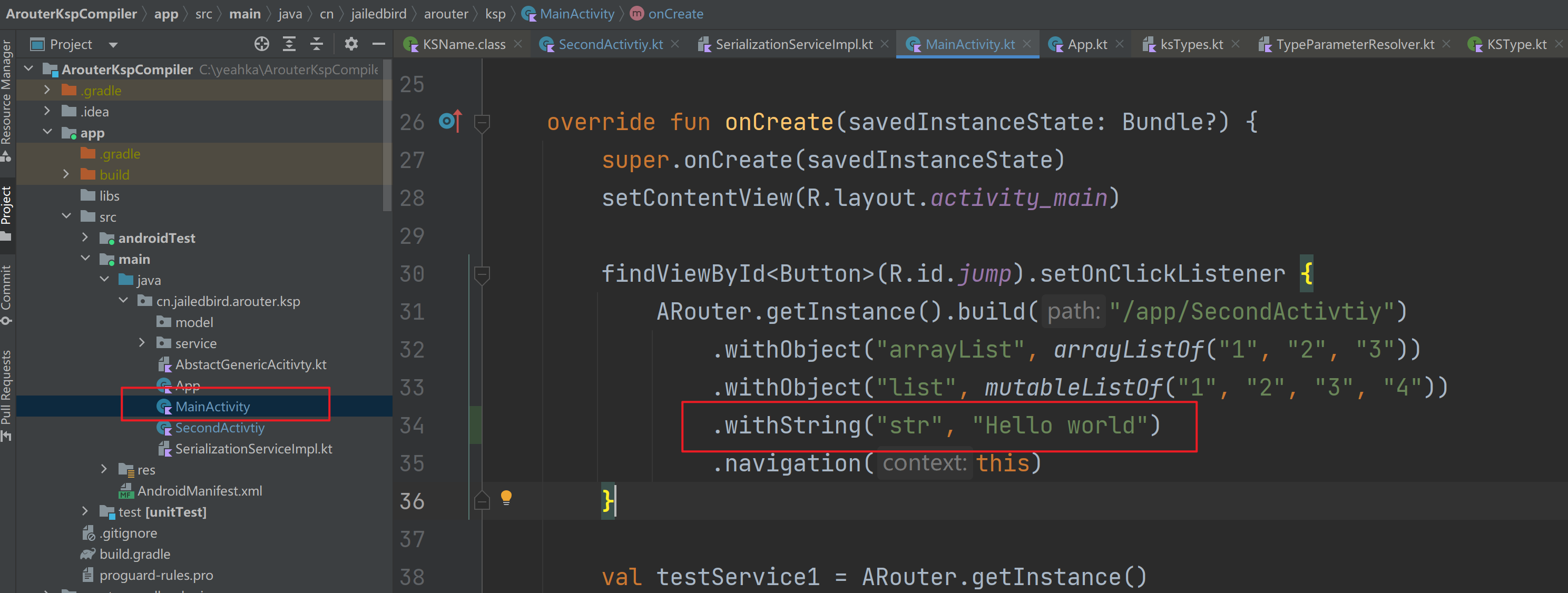Open the Project view settings gear
The height and width of the screenshot is (593, 1568).
[x=351, y=43]
